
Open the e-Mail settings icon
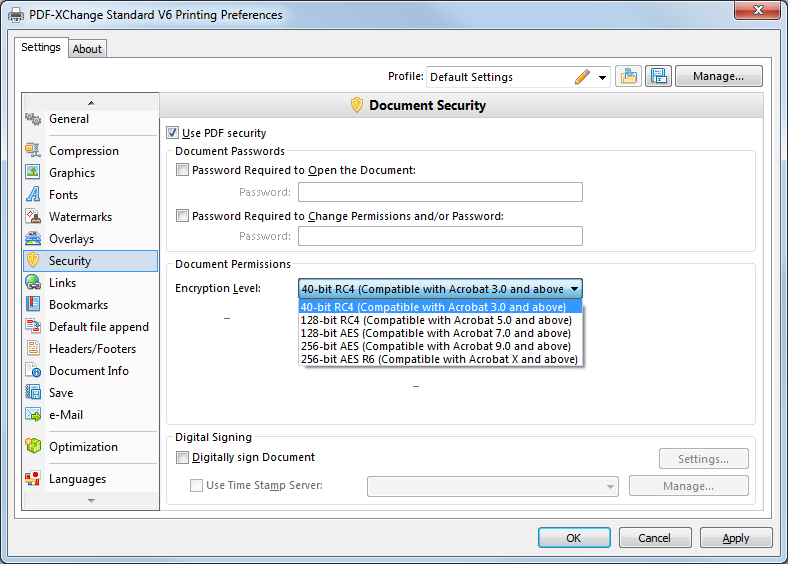point(33,415)
